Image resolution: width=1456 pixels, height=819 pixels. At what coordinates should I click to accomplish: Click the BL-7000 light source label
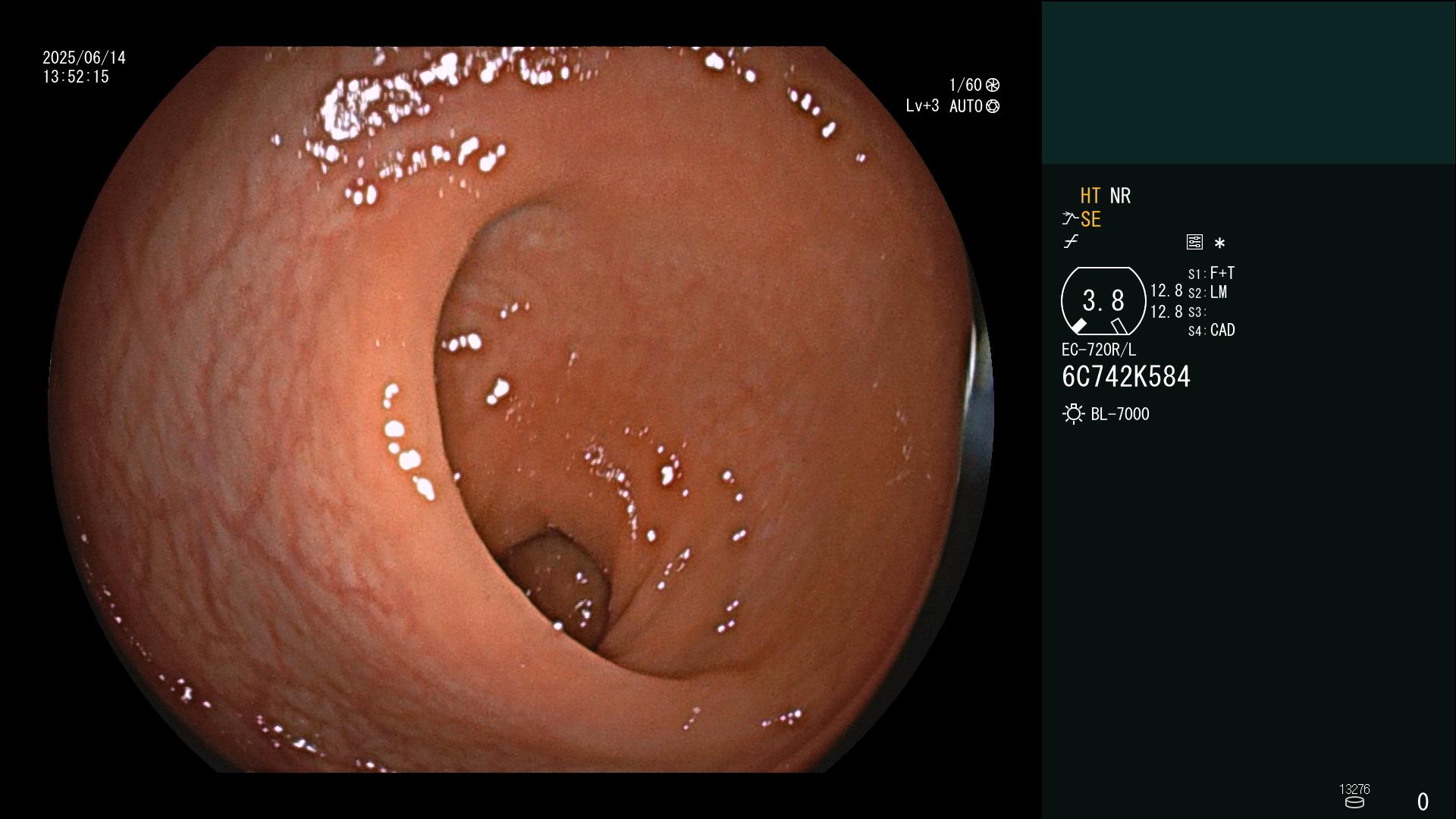(1120, 414)
